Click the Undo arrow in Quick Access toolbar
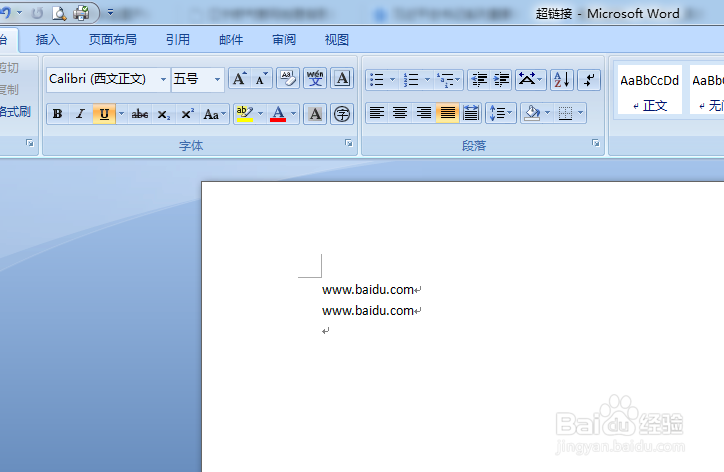 (6, 13)
